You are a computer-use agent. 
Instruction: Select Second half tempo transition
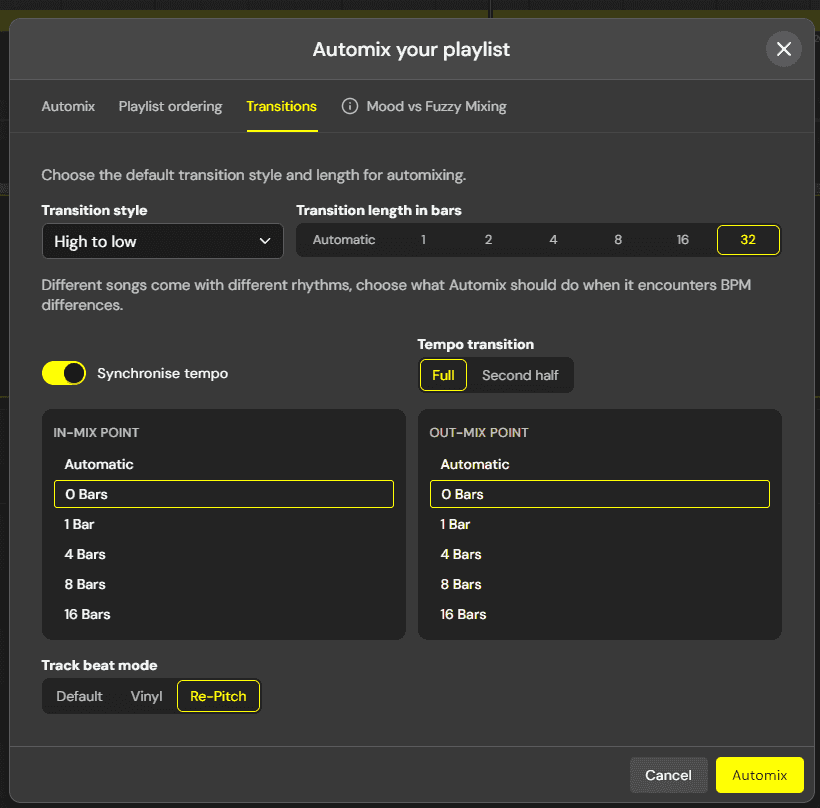tap(520, 375)
